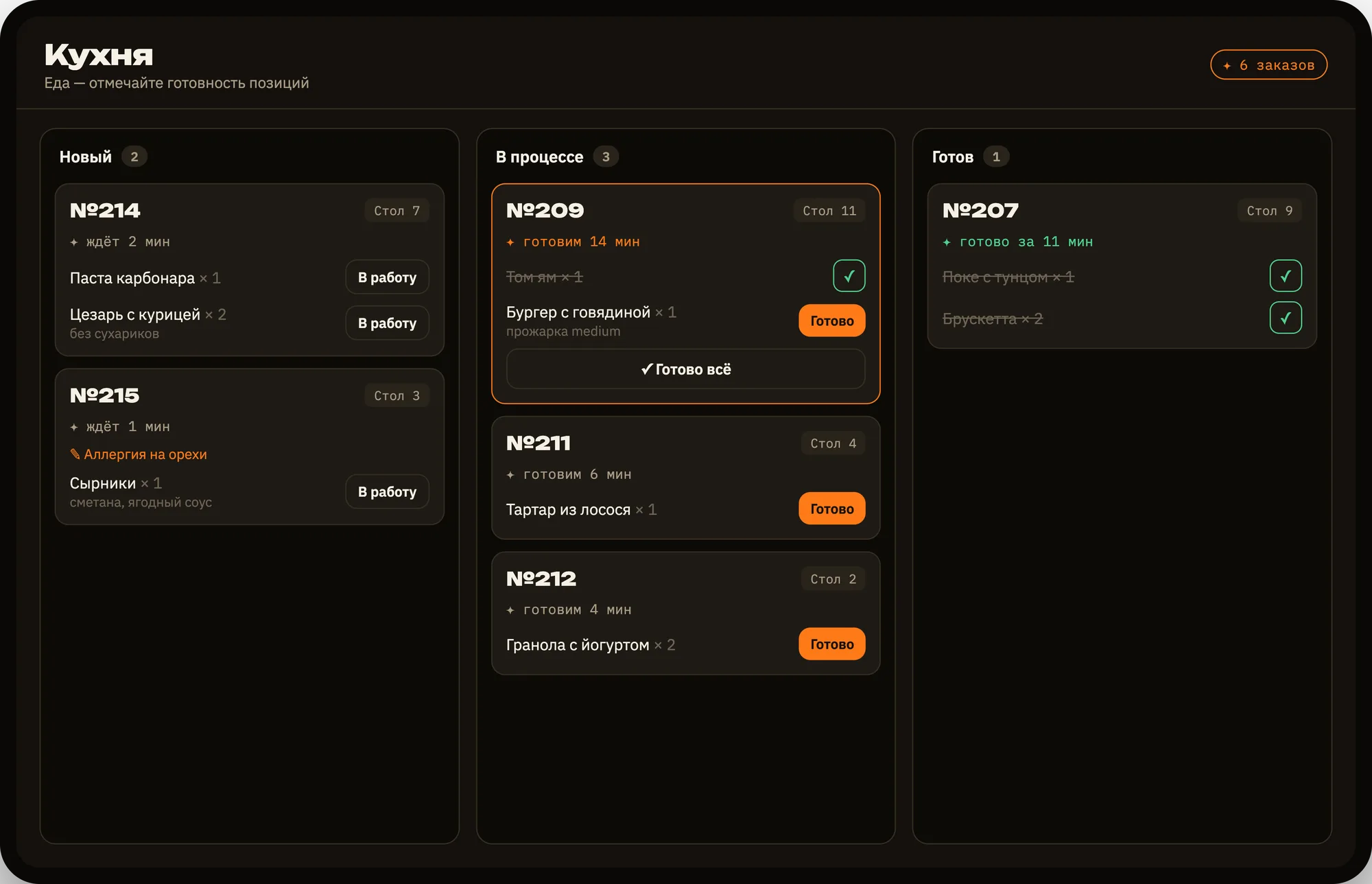The image size is (1372, 884).
Task: Open order №212 title
Action: (x=541, y=579)
